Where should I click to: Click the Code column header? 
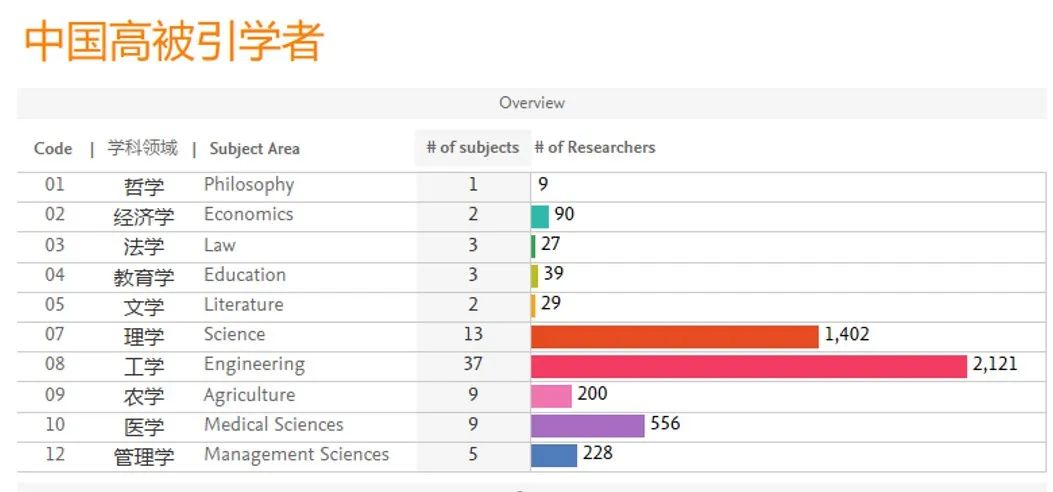tap(53, 149)
